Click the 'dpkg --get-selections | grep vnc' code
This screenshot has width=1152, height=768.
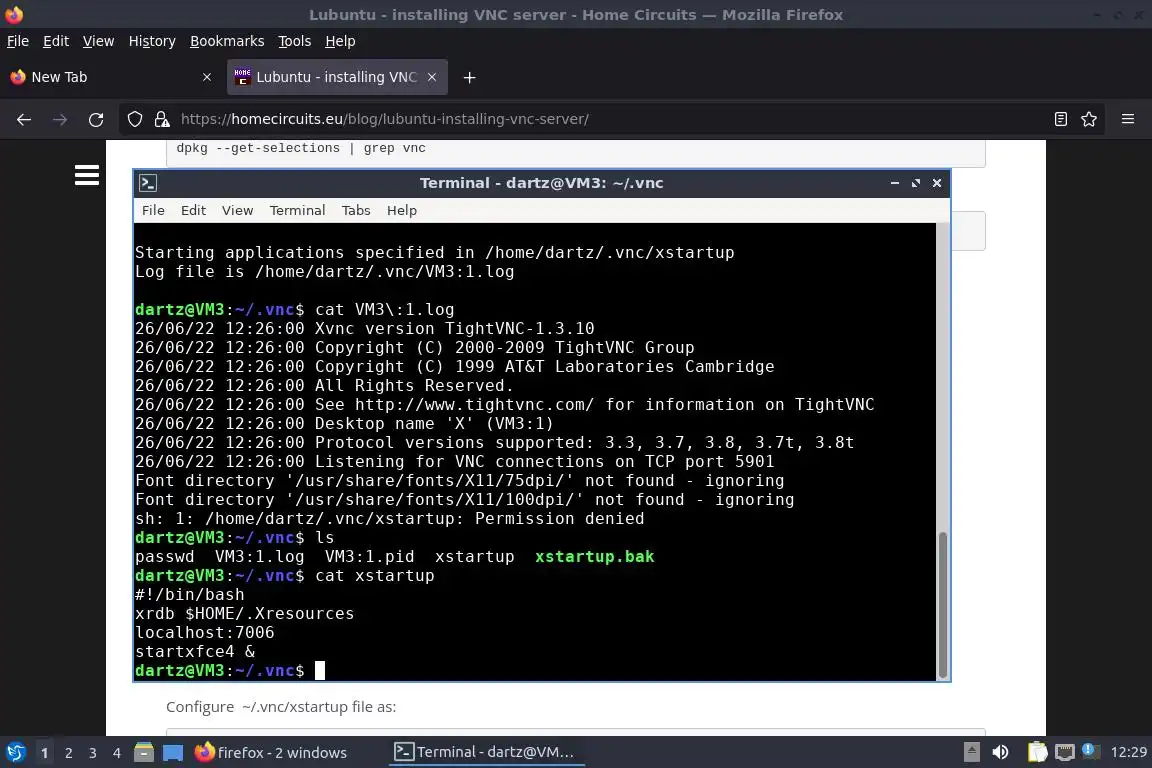300,148
